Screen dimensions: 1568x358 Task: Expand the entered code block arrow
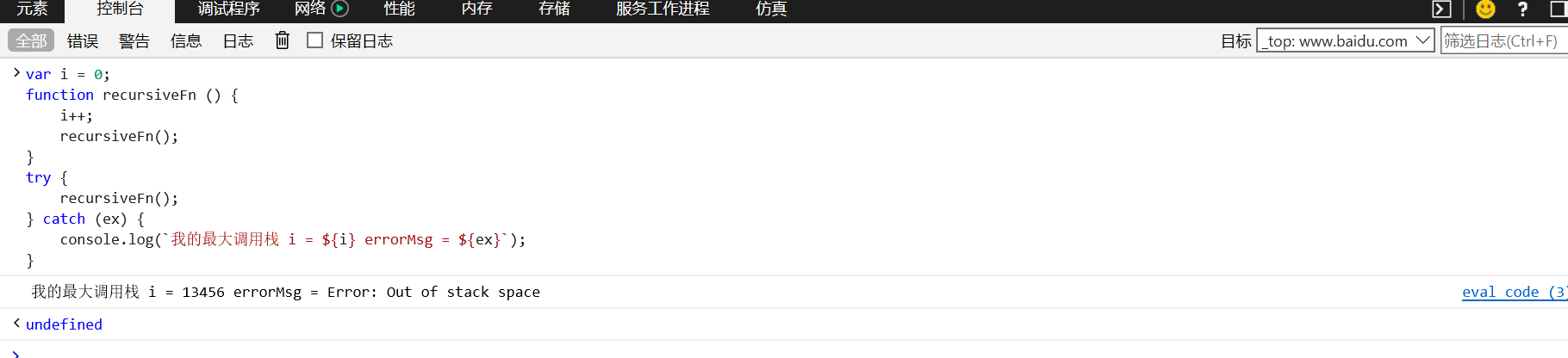pos(16,73)
